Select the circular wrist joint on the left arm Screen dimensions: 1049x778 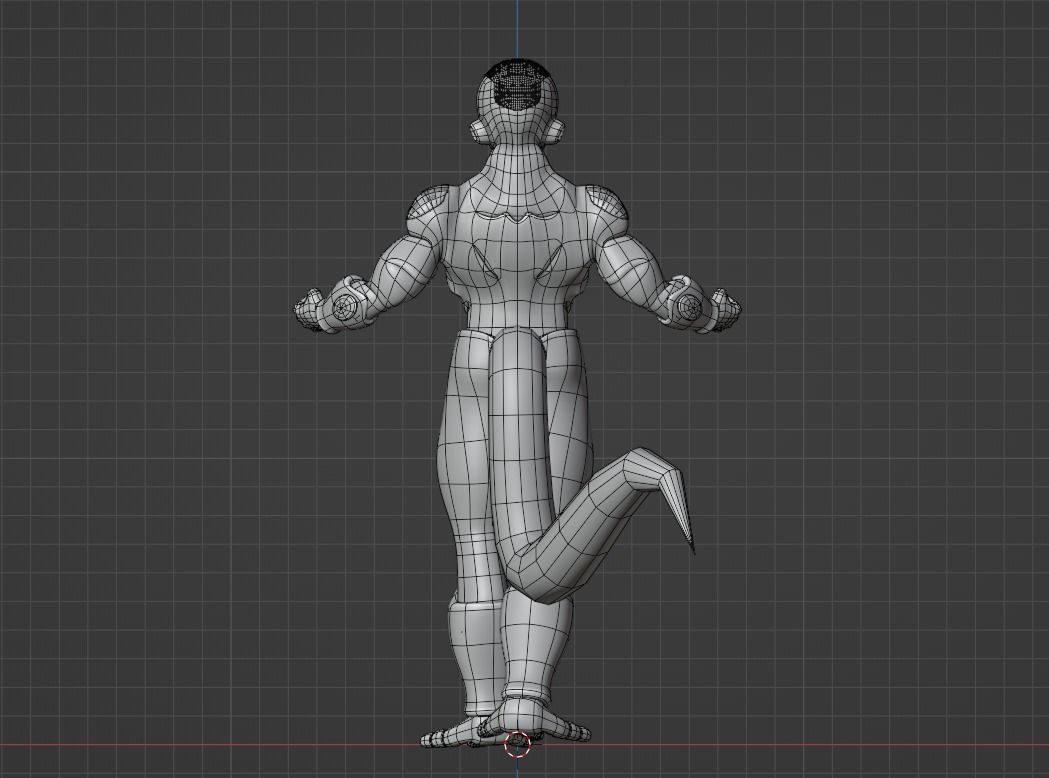(x=344, y=308)
